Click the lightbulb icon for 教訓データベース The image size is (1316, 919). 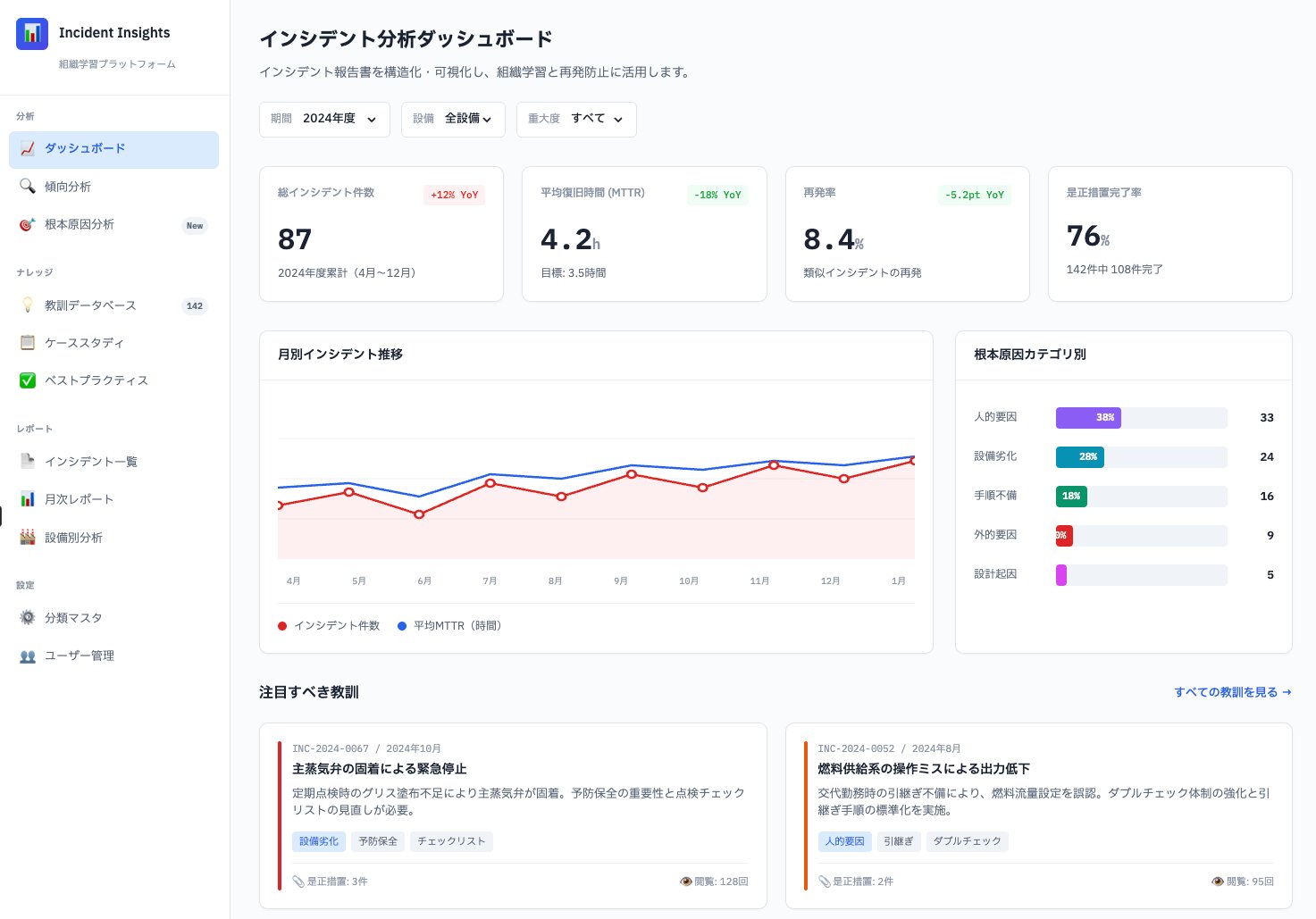28,305
